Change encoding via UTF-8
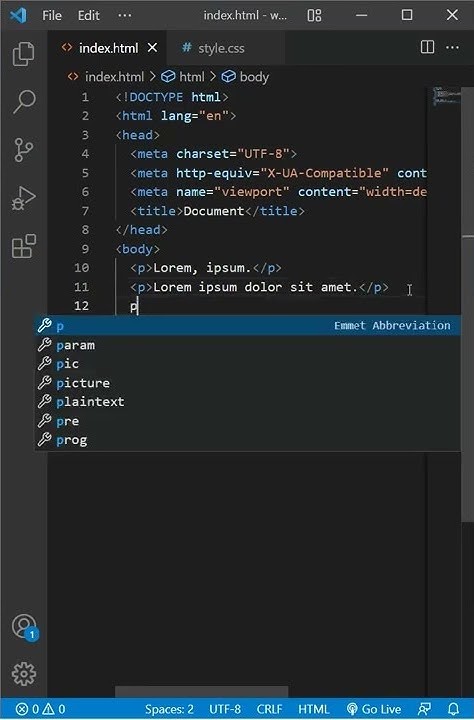 point(225,709)
